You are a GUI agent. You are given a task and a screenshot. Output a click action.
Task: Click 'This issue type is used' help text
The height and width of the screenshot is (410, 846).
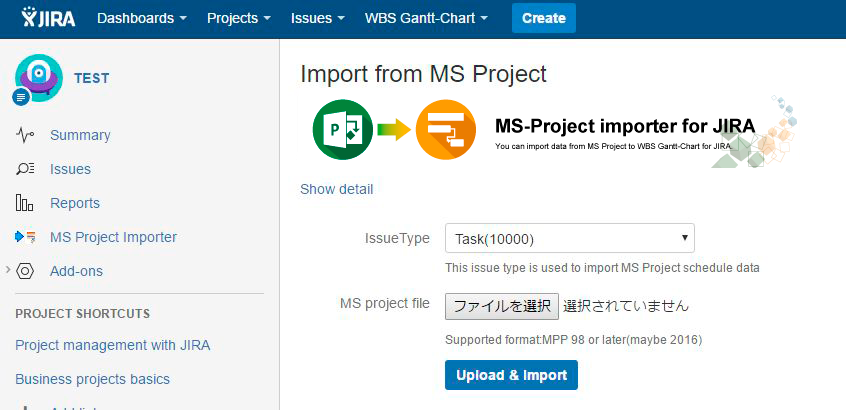[602, 268]
